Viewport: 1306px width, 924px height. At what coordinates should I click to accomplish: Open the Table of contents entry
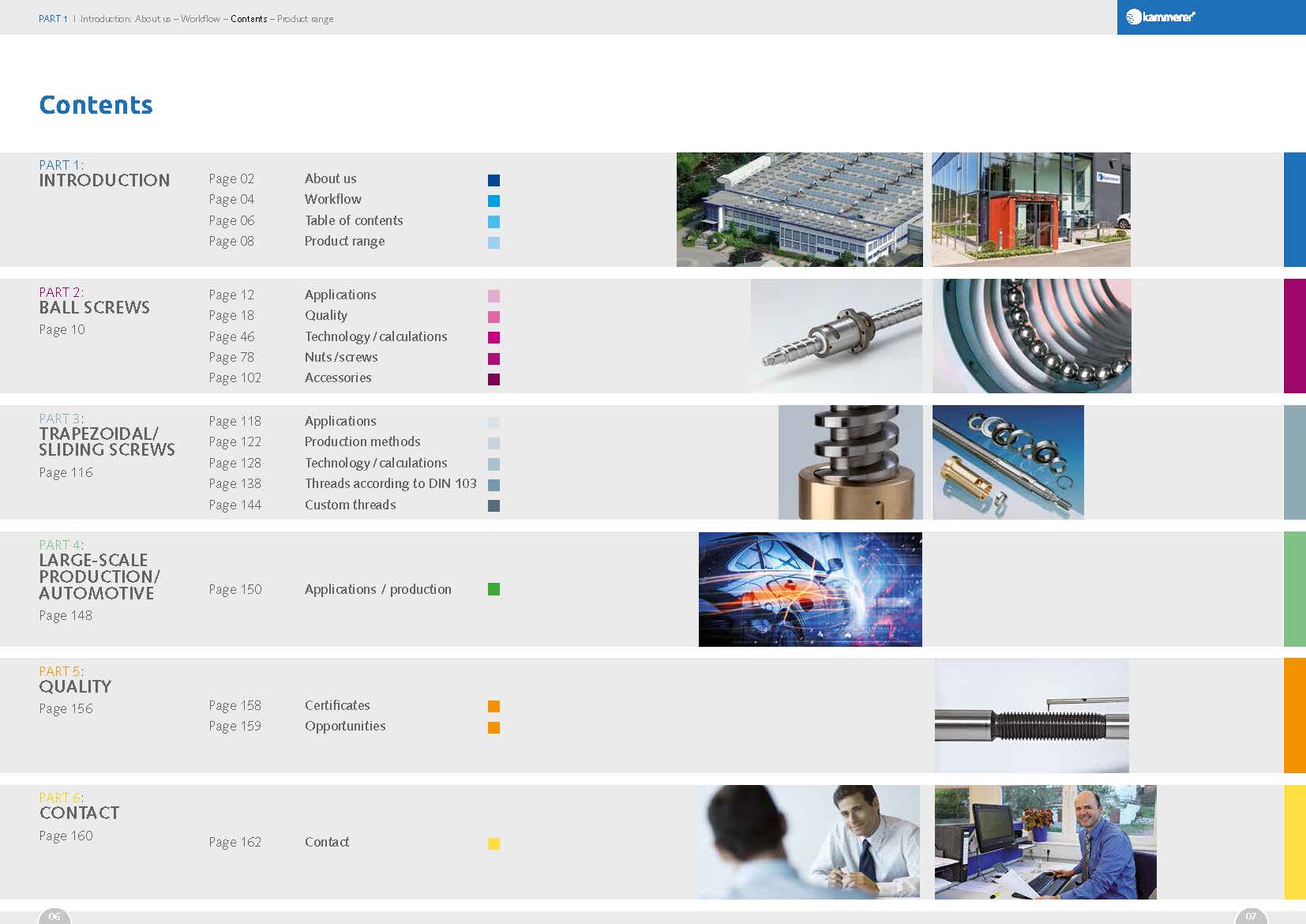coord(354,220)
